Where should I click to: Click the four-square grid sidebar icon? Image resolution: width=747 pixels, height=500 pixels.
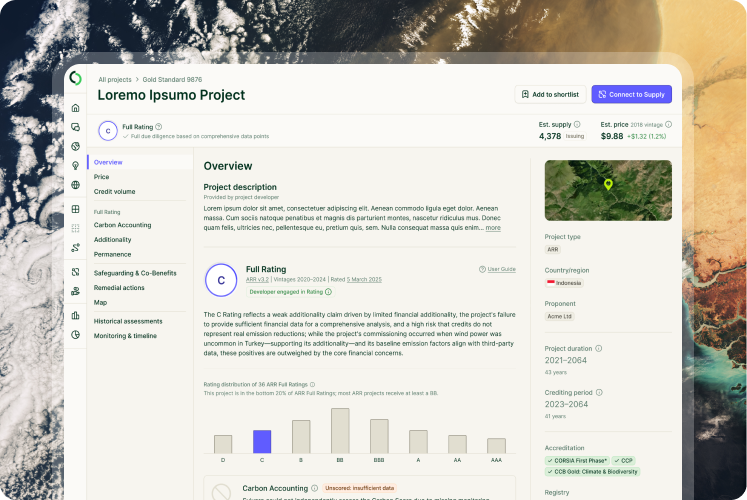point(75,209)
